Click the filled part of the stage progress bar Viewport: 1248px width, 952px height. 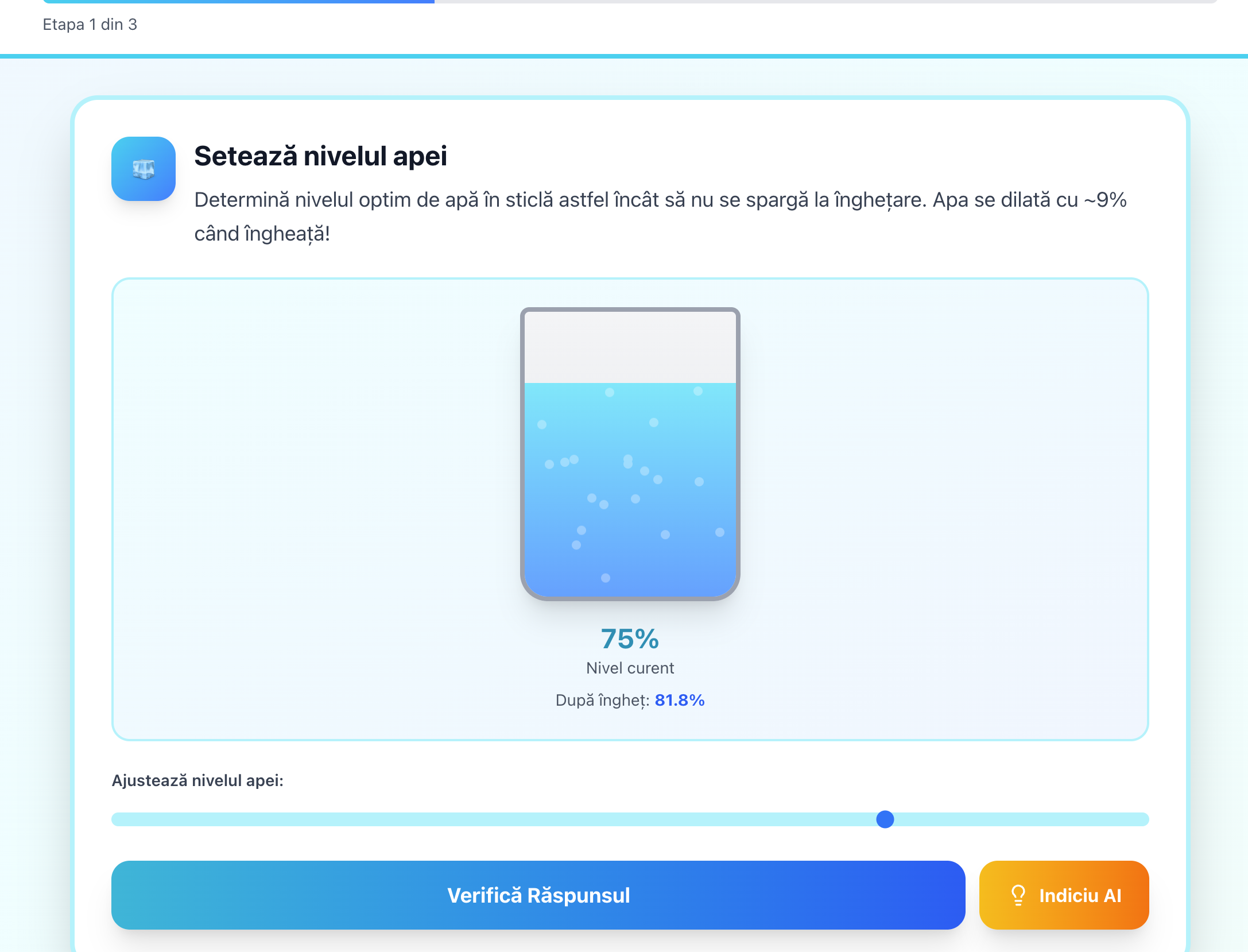pyautogui.click(x=238, y=1)
